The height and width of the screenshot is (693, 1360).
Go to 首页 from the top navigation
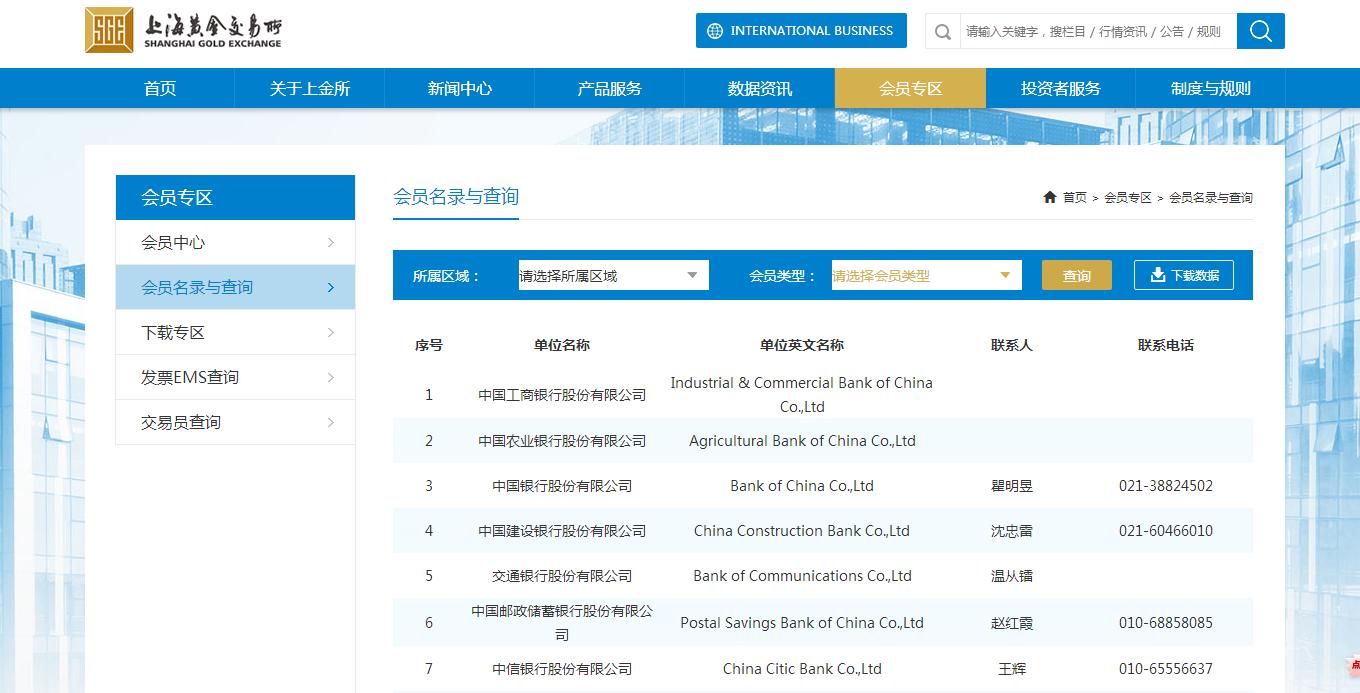click(x=159, y=88)
